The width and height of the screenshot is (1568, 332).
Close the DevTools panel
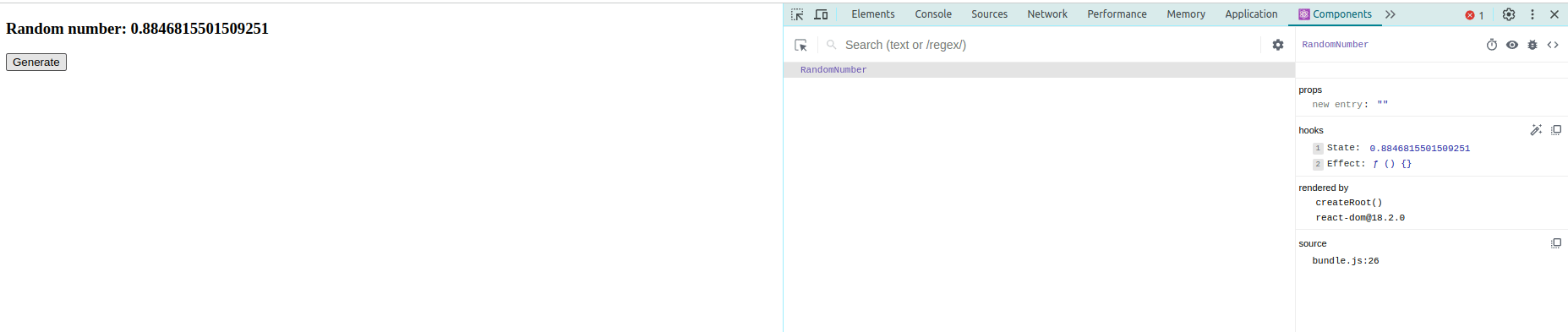(x=1554, y=14)
